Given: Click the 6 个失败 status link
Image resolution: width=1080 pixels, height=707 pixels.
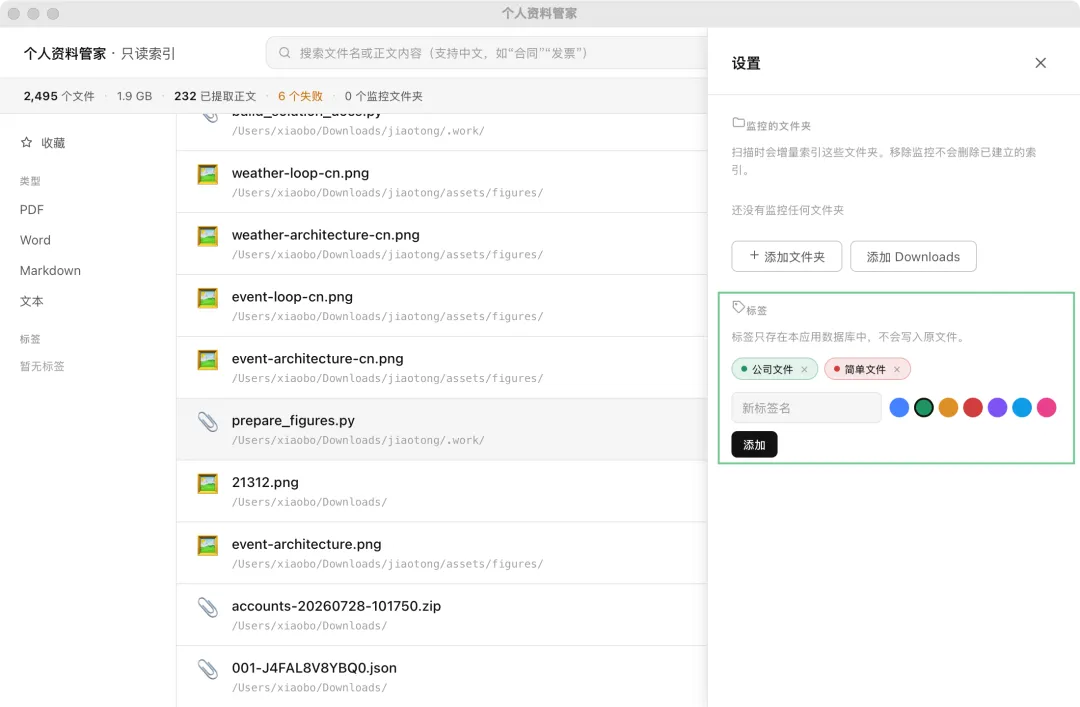Looking at the screenshot, I should [300, 96].
